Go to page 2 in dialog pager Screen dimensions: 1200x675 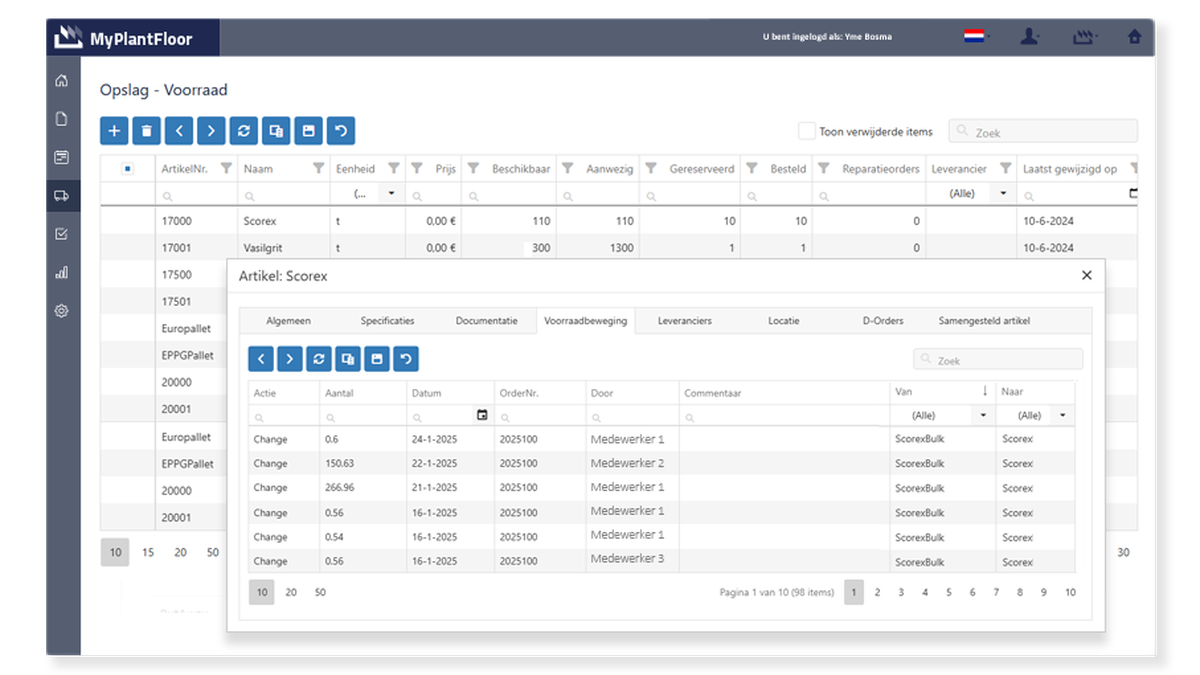[x=877, y=592]
